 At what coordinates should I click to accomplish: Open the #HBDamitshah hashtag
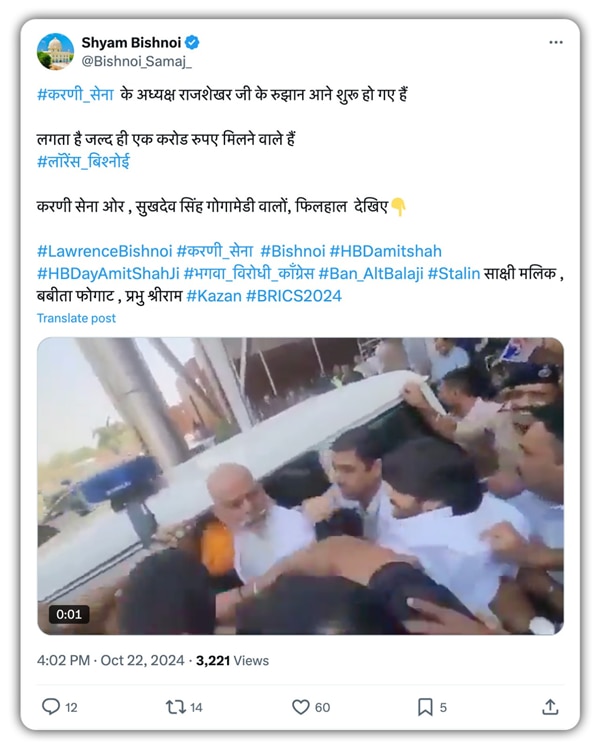(x=386, y=251)
